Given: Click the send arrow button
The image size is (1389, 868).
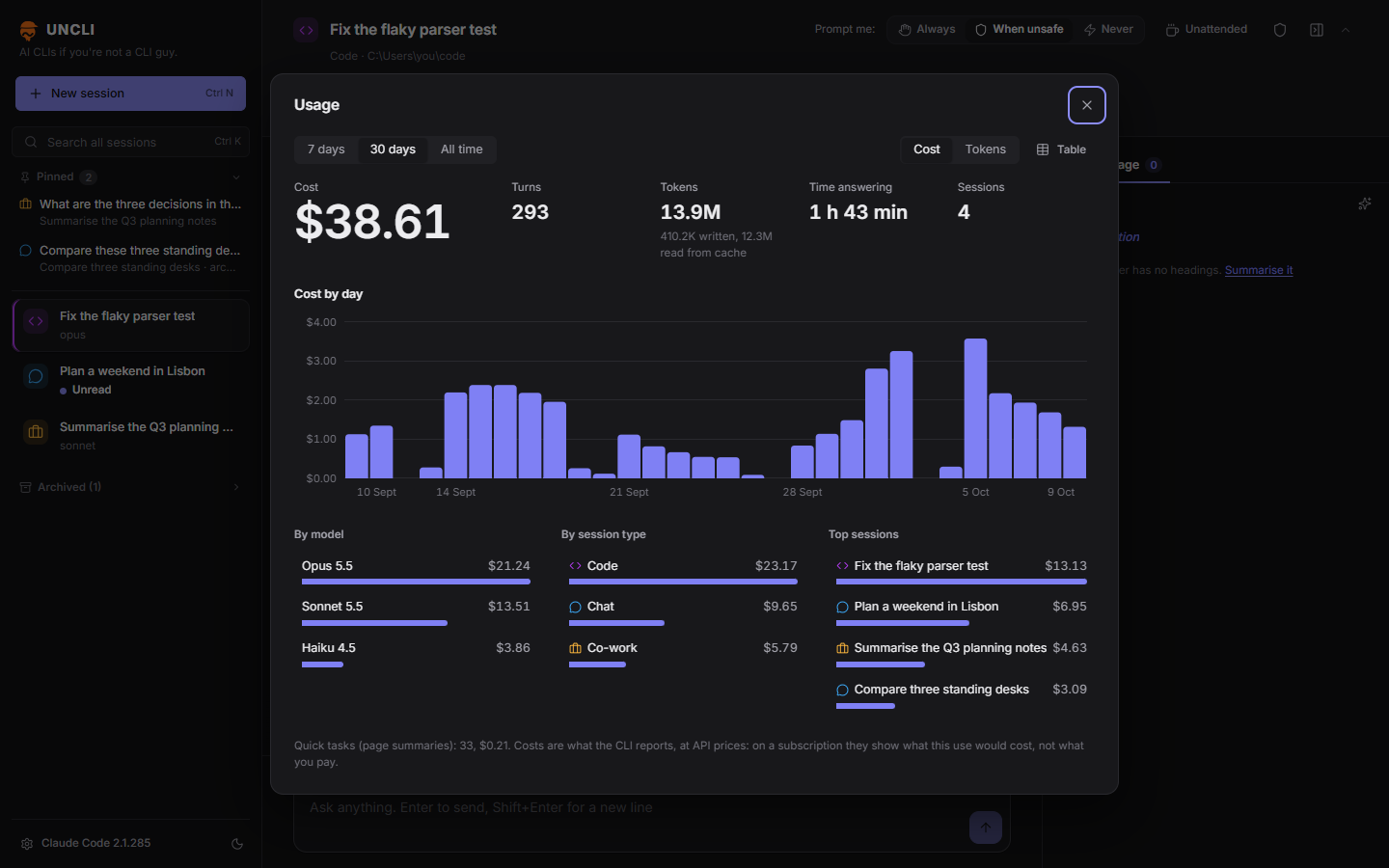Looking at the screenshot, I should click(986, 827).
